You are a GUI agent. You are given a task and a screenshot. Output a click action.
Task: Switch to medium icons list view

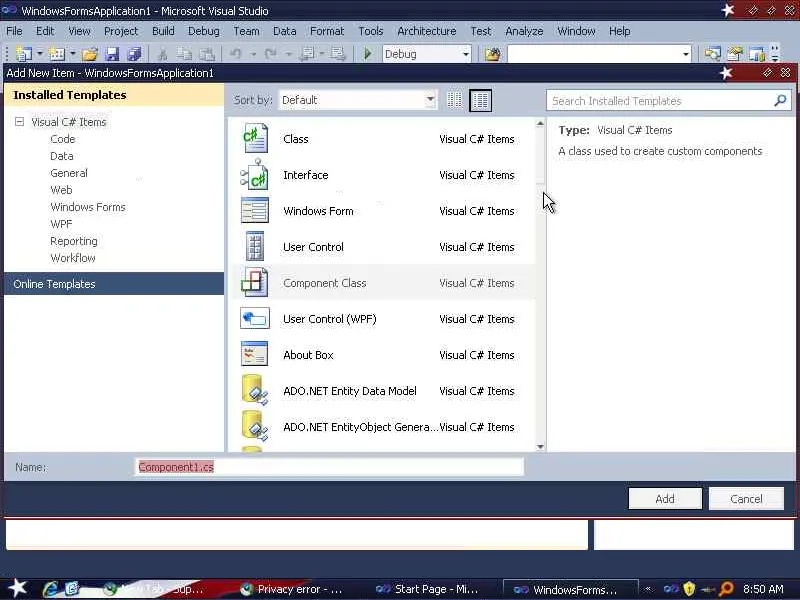480,100
